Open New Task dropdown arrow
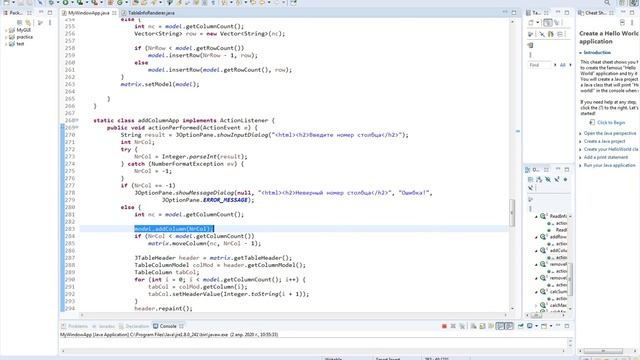This screenshot has height=360, width=640. coord(538,23)
